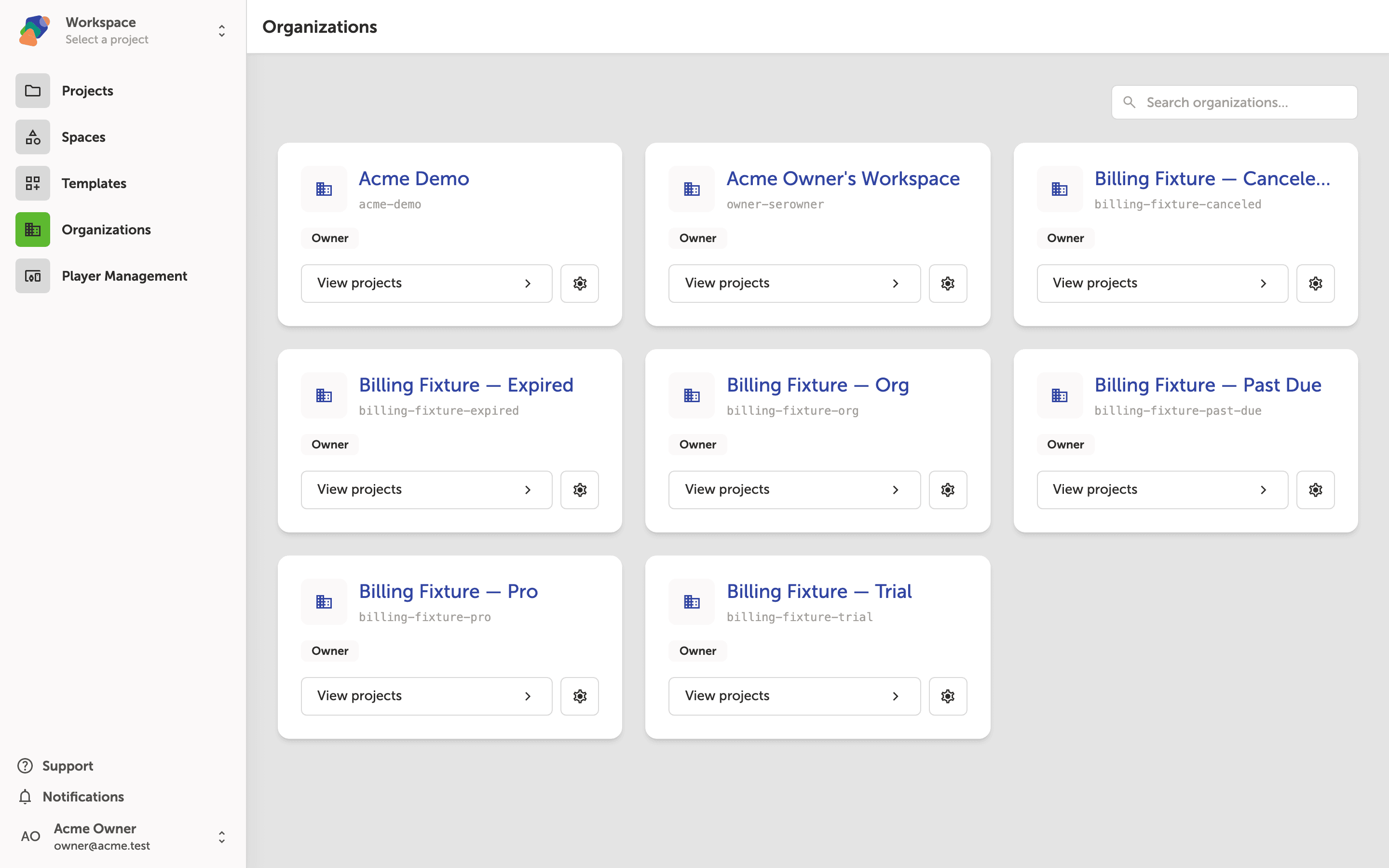Open the Billing Fixture — Trial title link

819,591
